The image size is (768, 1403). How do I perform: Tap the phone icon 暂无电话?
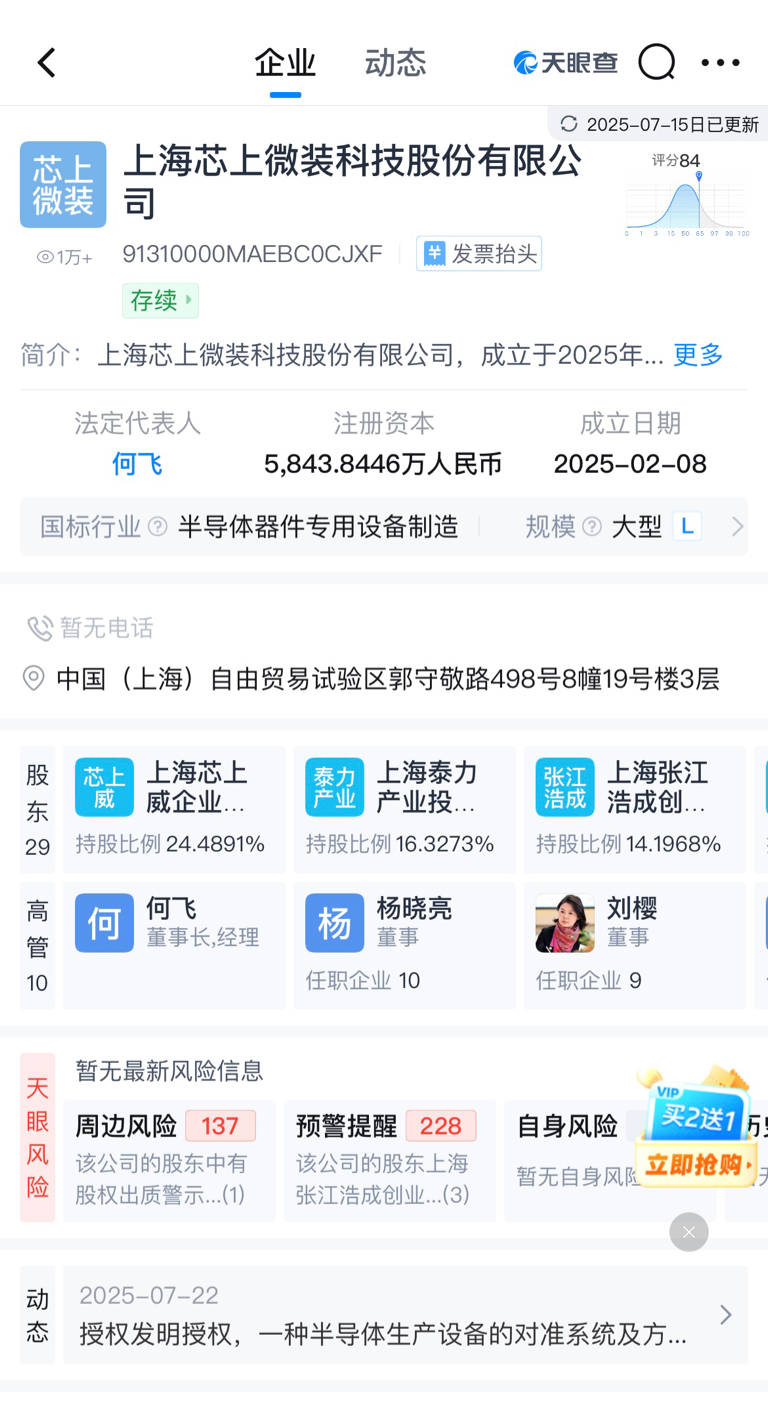point(39,628)
